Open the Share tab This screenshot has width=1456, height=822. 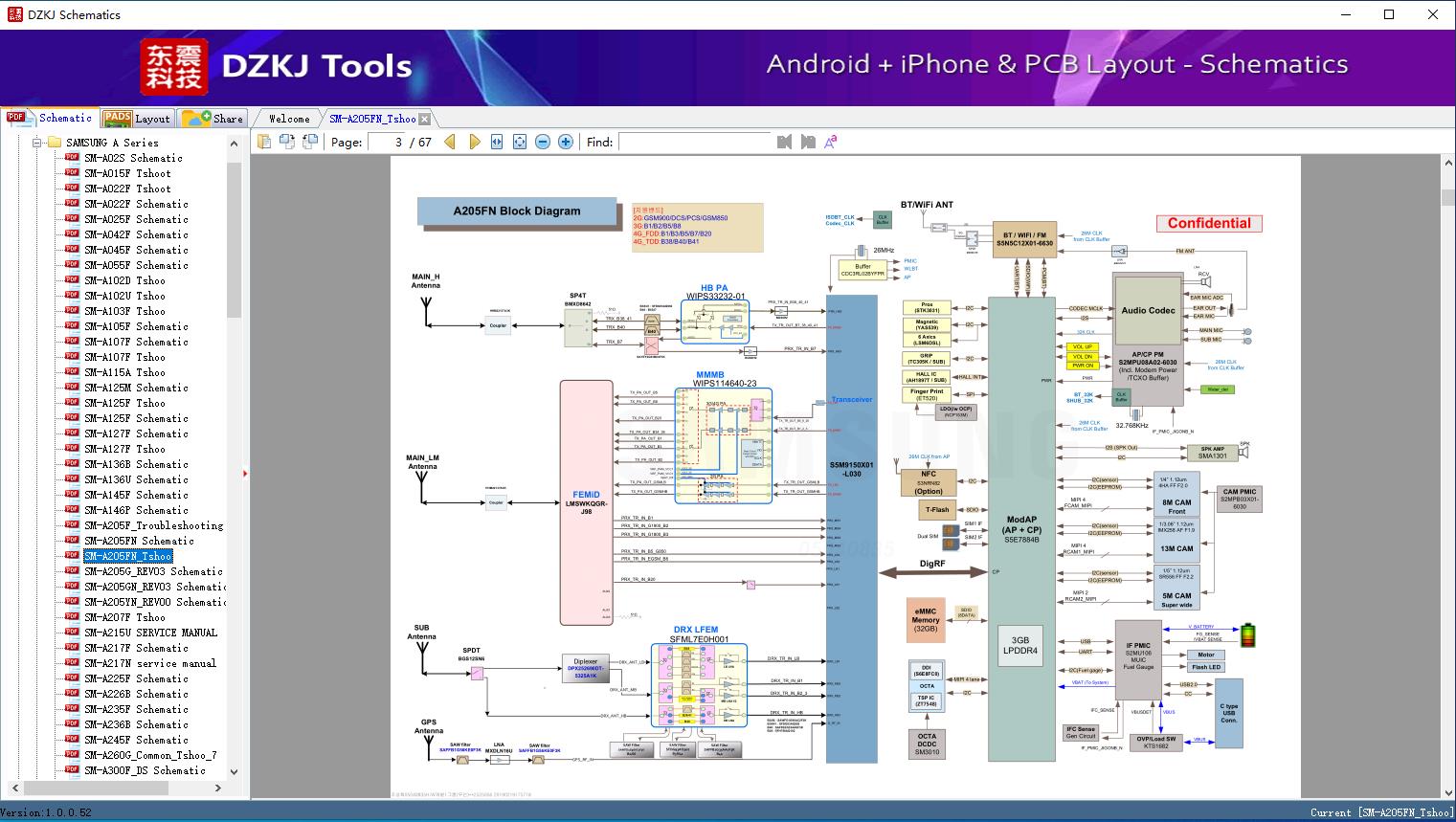(213, 118)
